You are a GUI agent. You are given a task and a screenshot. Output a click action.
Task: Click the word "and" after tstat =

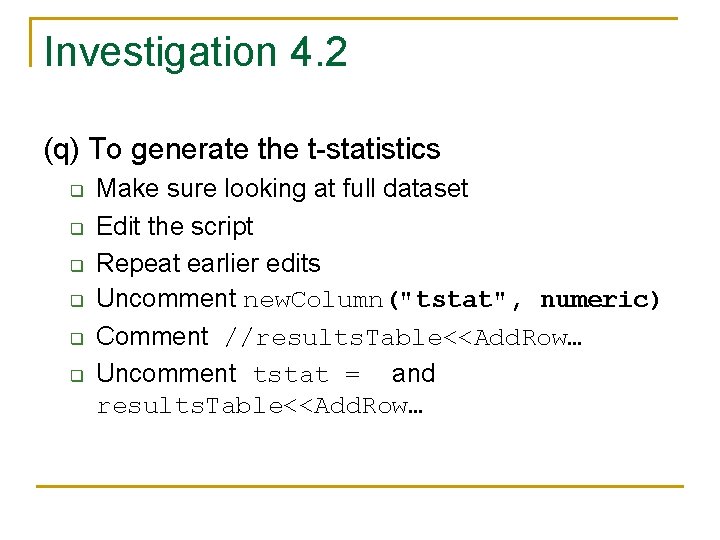coord(413,374)
